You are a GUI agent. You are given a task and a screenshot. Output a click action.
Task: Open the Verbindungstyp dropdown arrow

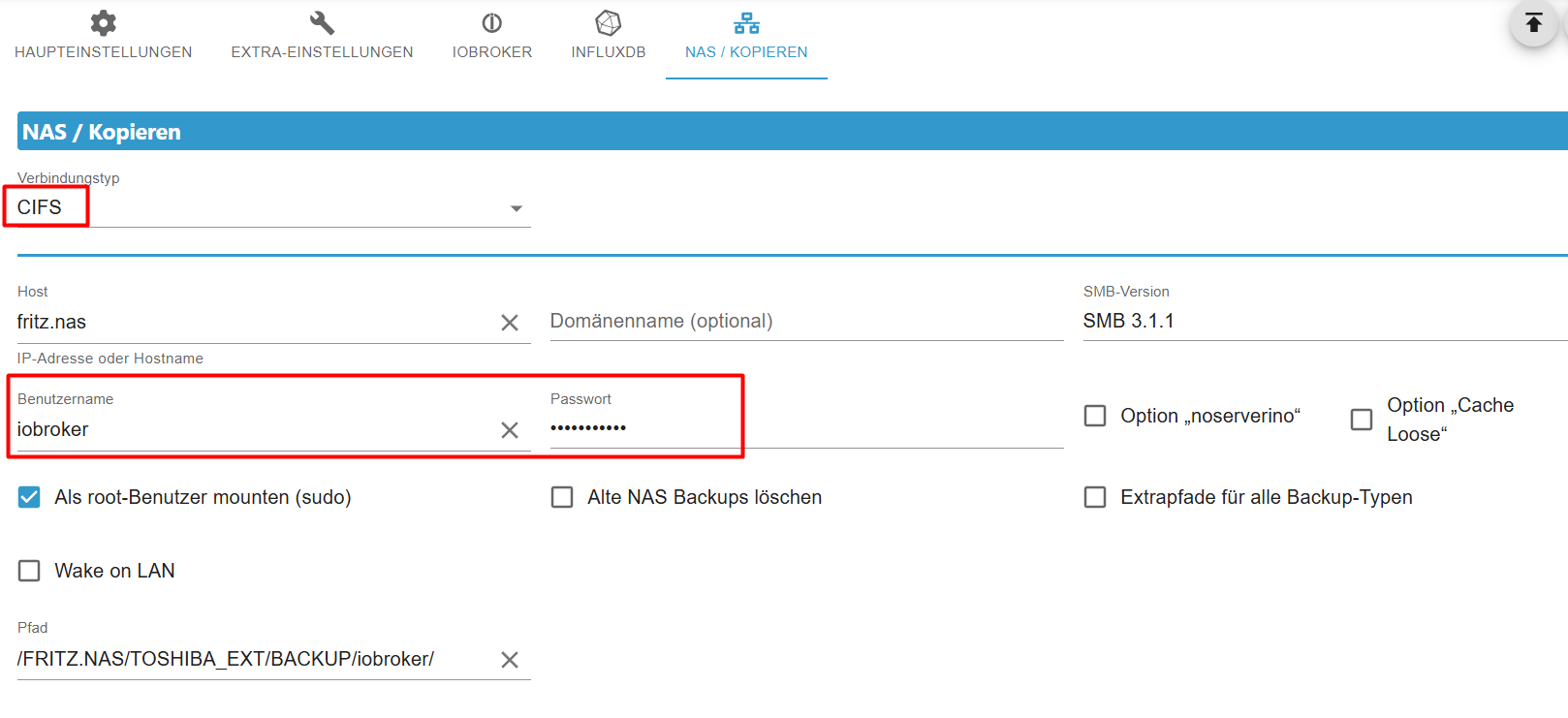coord(517,208)
